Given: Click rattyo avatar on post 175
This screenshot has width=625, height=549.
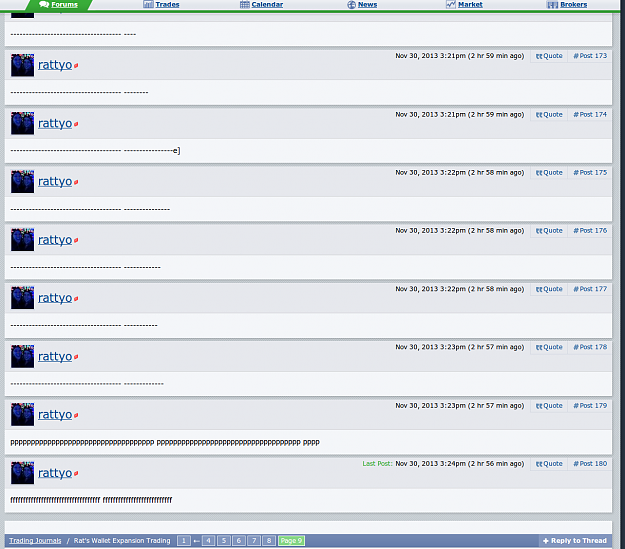Looking at the screenshot, I should coord(22,181).
